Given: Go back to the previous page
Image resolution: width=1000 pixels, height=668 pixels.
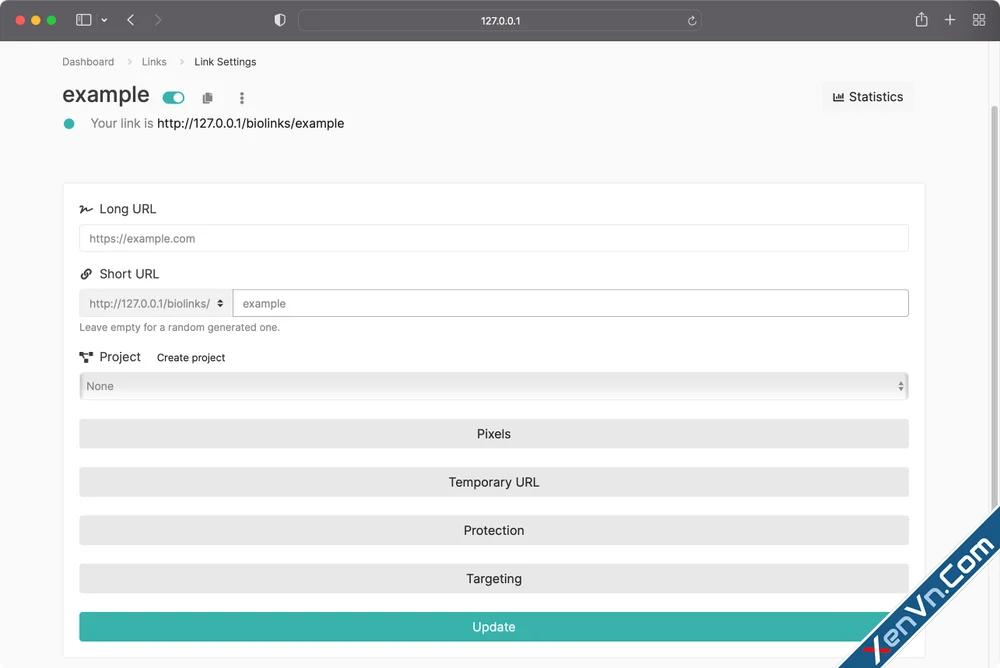Looking at the screenshot, I should [131, 20].
